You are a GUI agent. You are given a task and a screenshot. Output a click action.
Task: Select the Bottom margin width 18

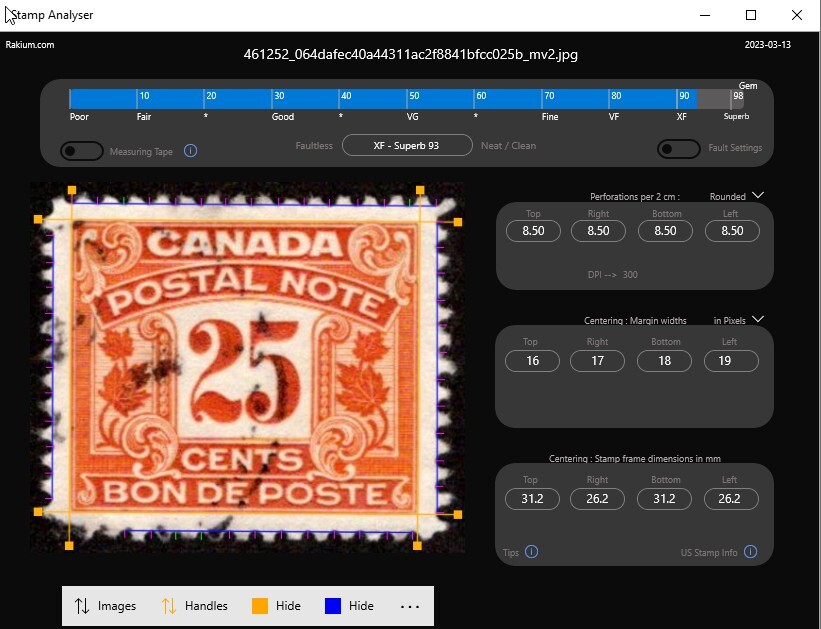point(664,361)
